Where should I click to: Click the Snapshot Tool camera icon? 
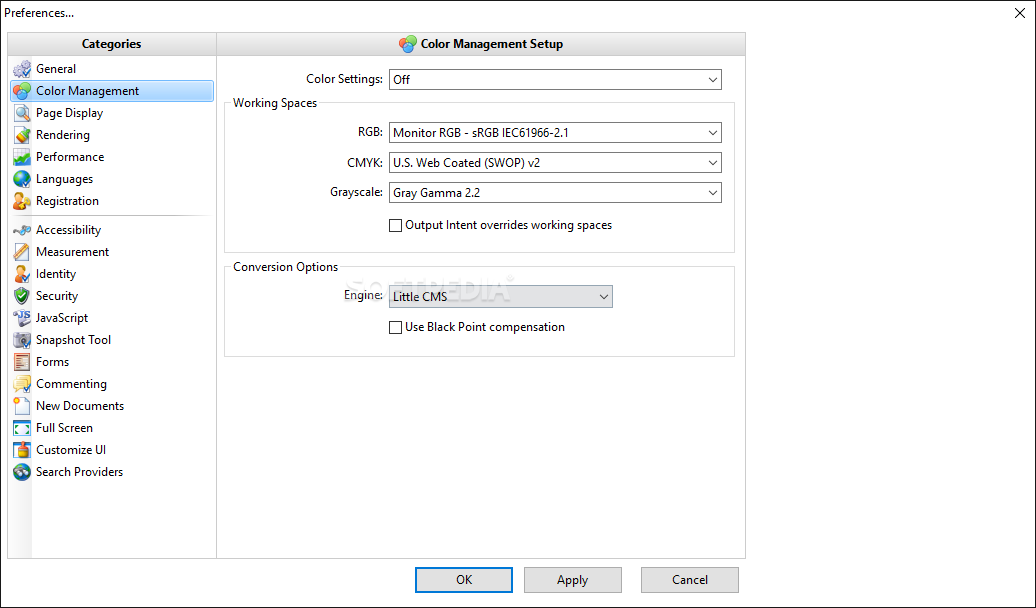click(x=22, y=340)
